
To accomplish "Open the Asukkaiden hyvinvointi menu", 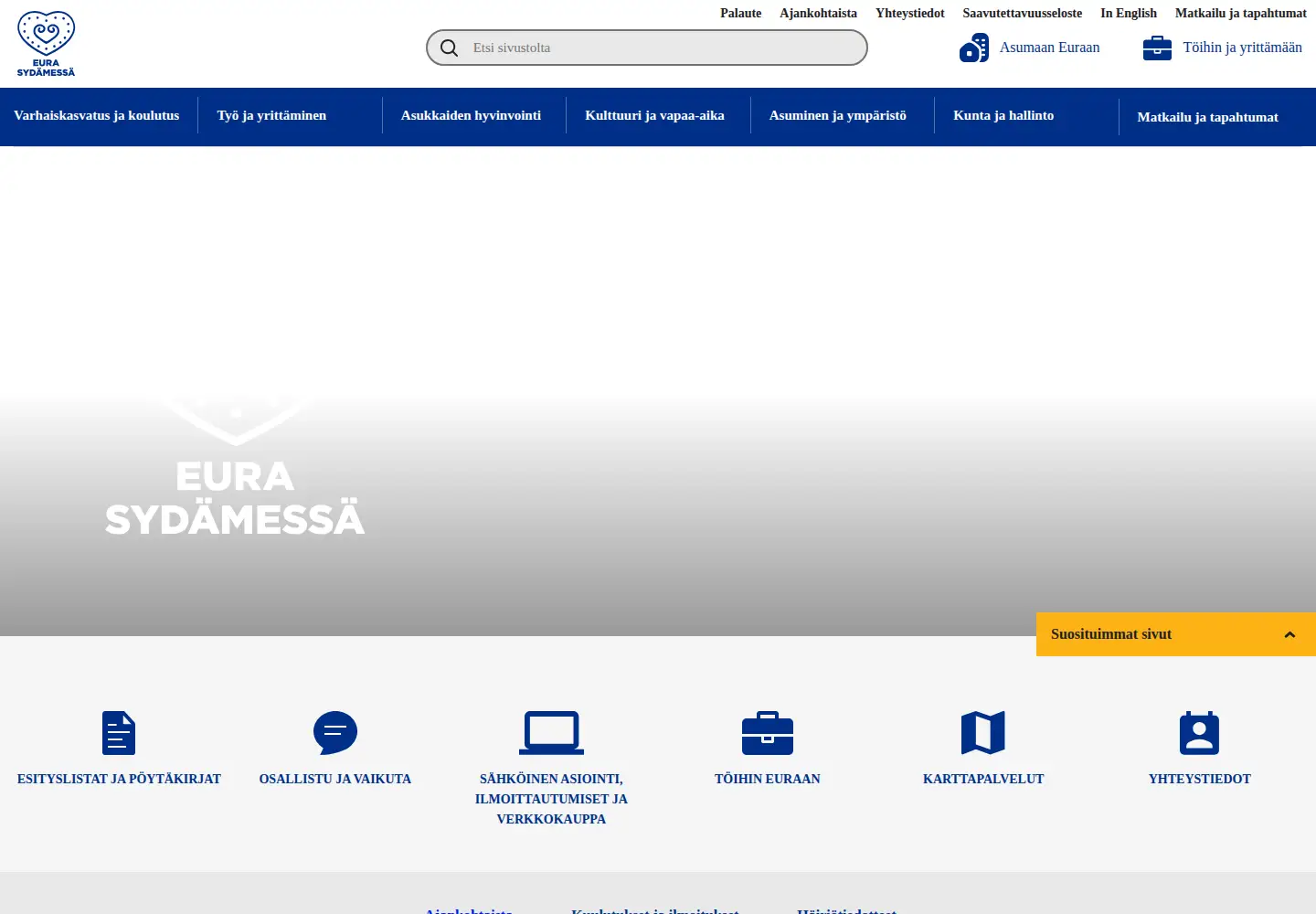I will (x=471, y=115).
